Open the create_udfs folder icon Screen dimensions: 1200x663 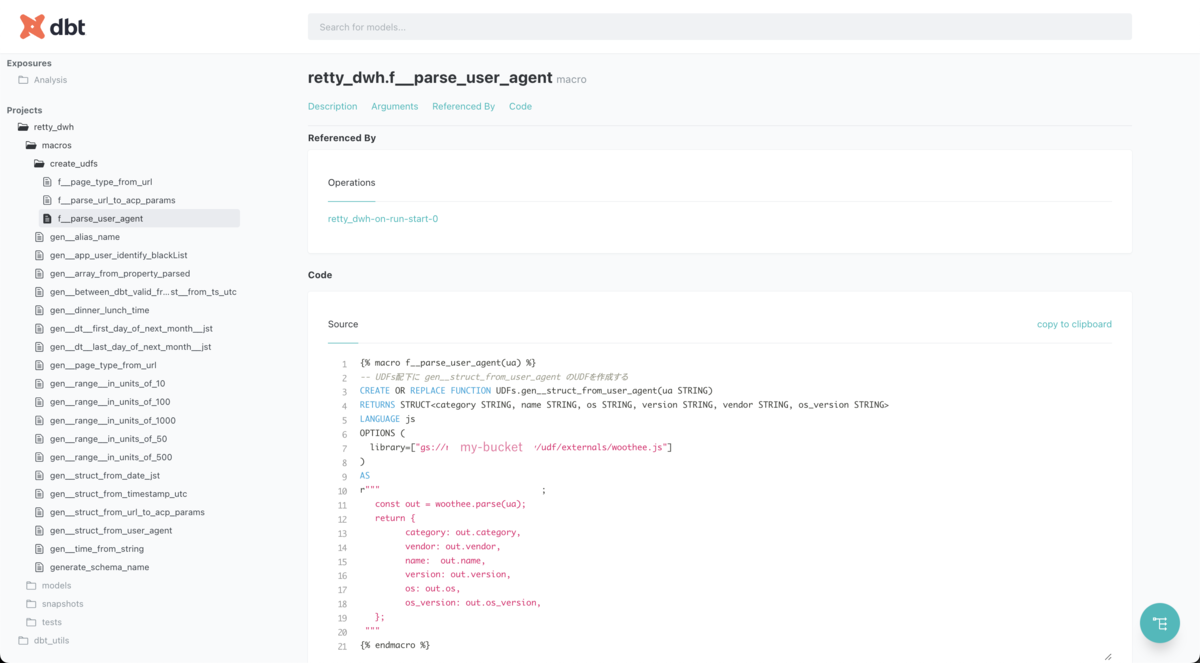[38, 163]
